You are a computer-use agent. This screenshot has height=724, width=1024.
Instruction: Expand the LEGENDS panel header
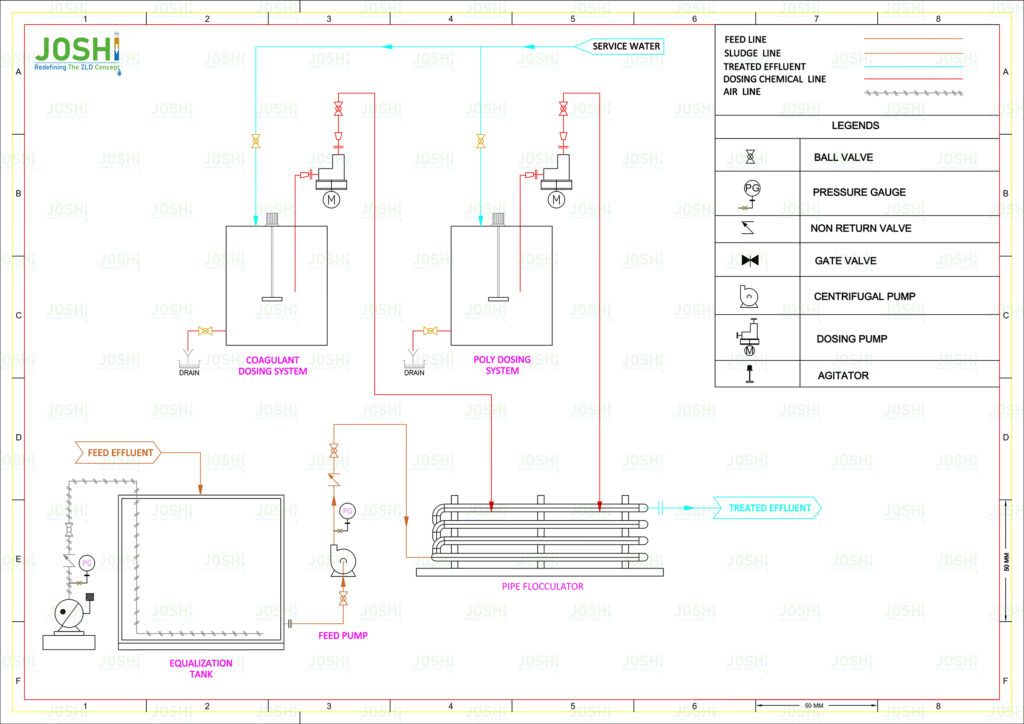point(856,126)
